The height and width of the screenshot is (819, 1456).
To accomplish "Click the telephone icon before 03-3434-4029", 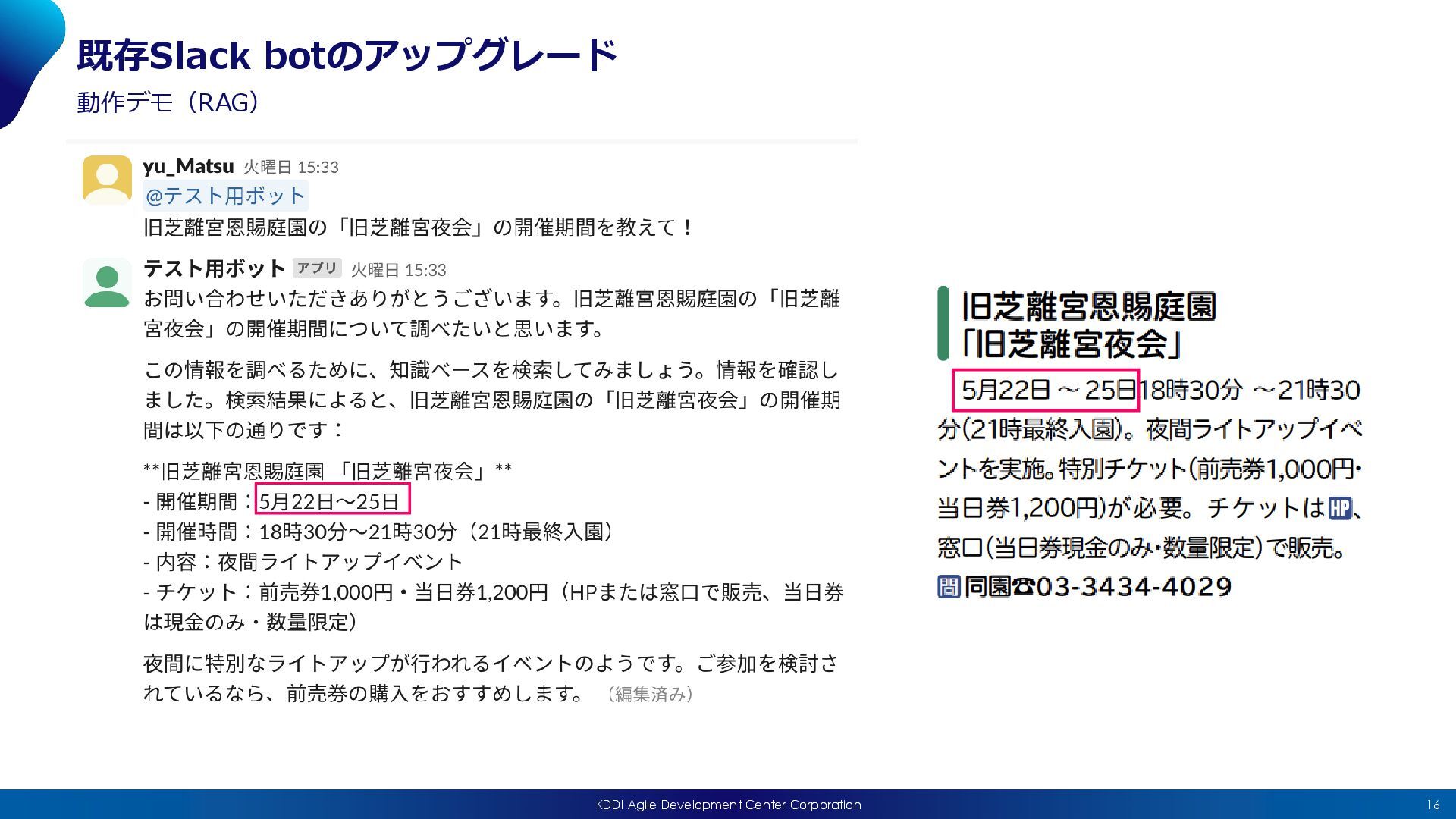I will (1024, 586).
